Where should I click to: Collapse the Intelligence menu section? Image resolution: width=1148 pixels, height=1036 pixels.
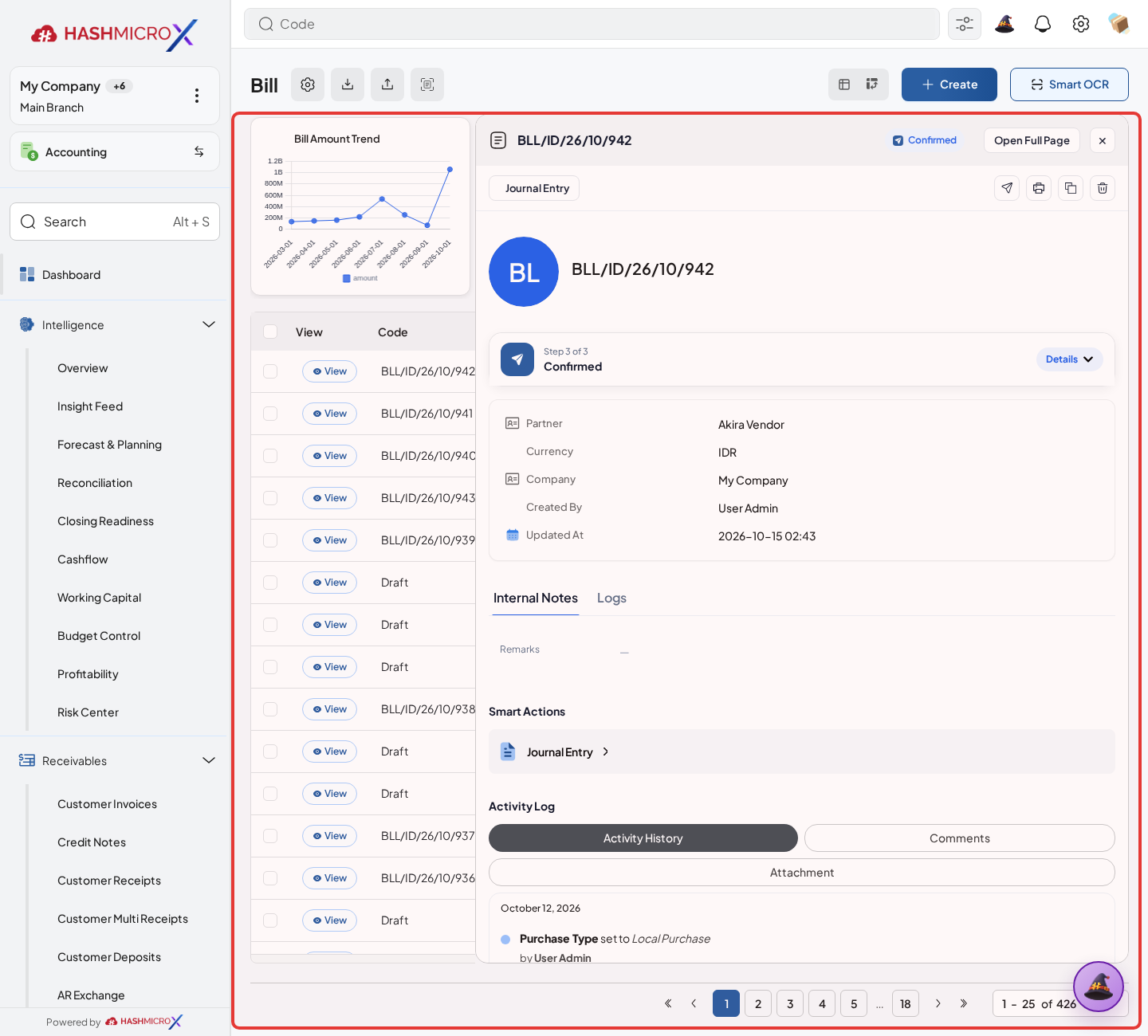click(x=209, y=324)
